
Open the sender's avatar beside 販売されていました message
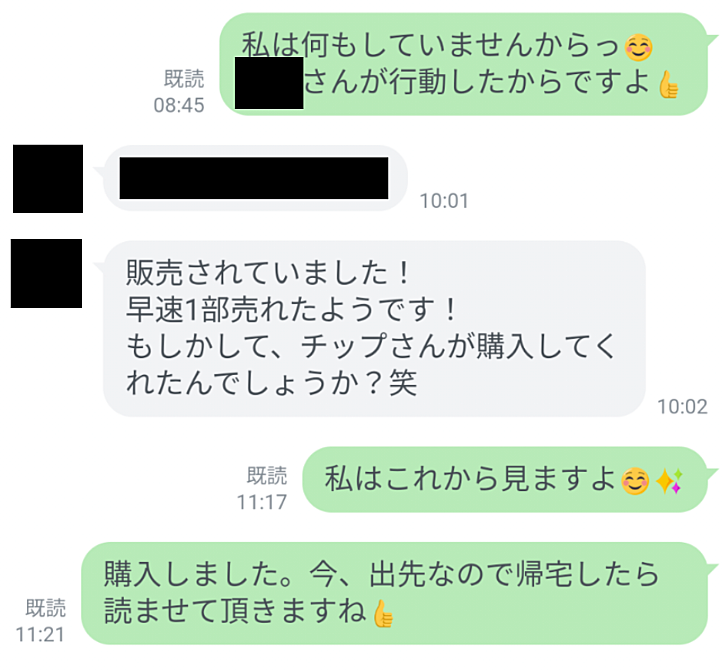coord(47,273)
